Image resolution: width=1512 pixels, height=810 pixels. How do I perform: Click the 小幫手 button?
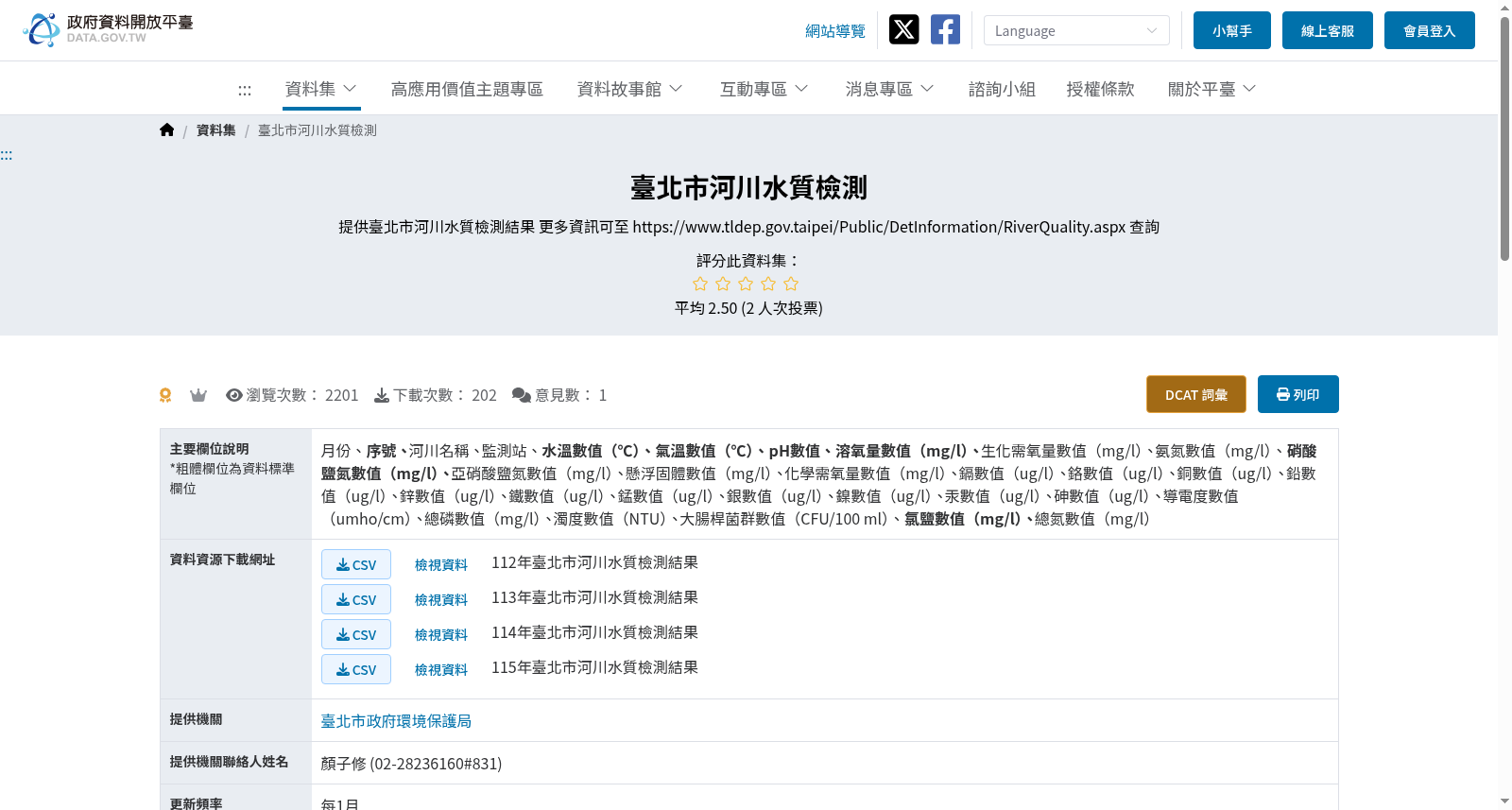1232,30
